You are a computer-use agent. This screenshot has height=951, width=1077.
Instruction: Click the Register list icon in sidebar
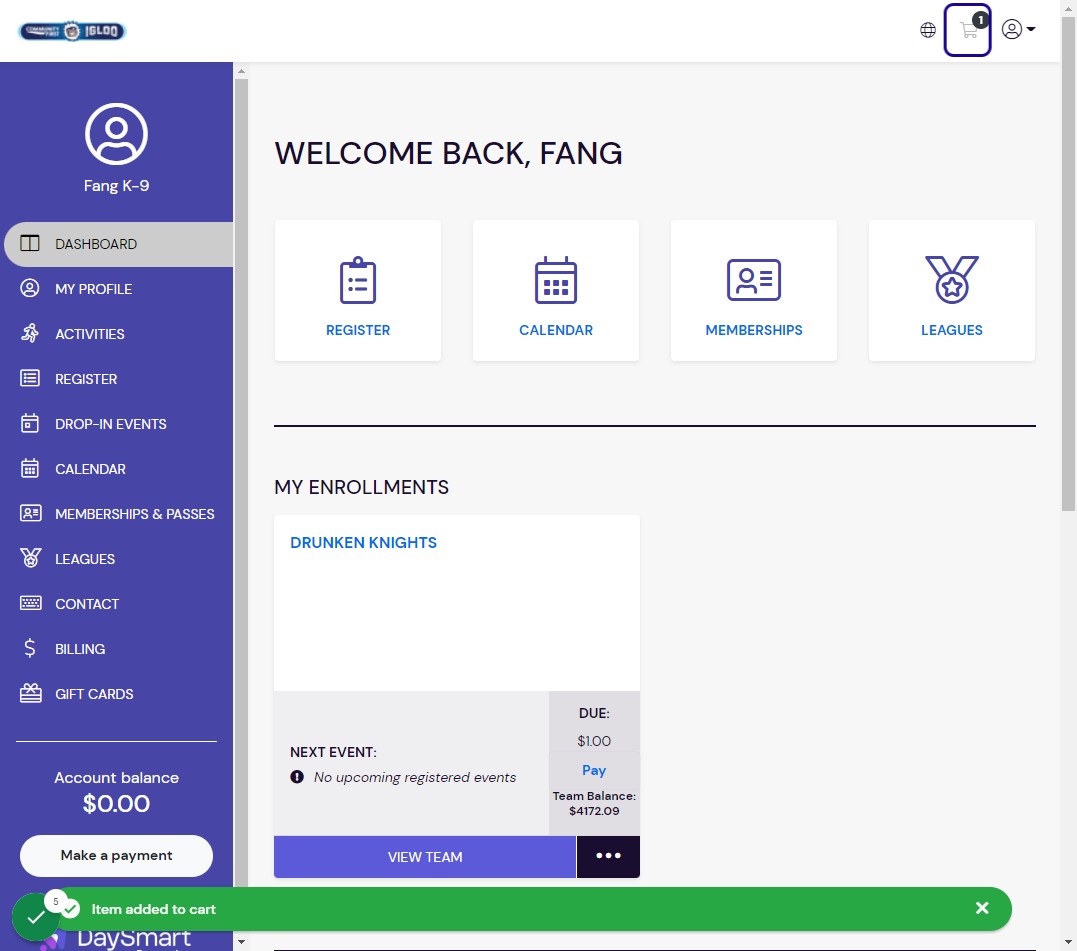[x=30, y=378]
